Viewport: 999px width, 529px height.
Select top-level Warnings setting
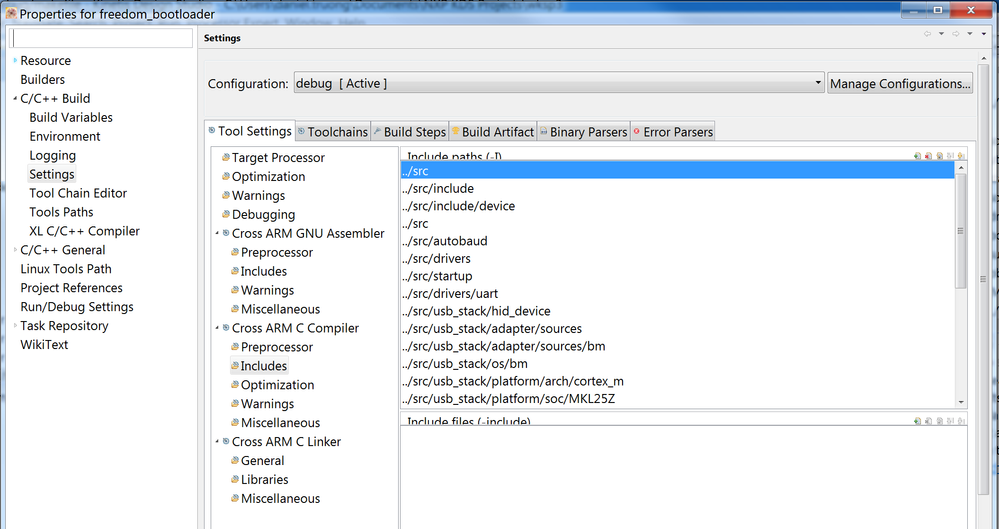[258, 196]
